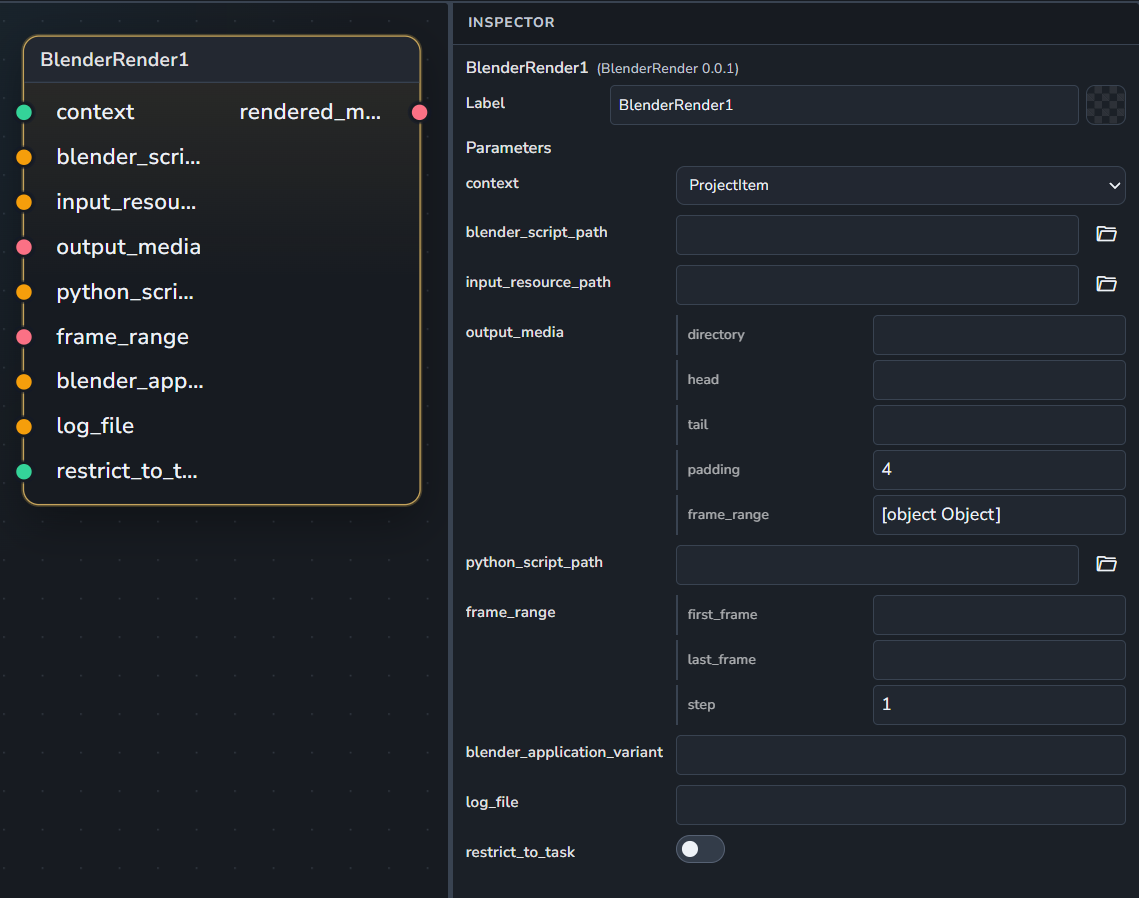Click the log_file node port dot
1139x898 pixels.
point(24,426)
